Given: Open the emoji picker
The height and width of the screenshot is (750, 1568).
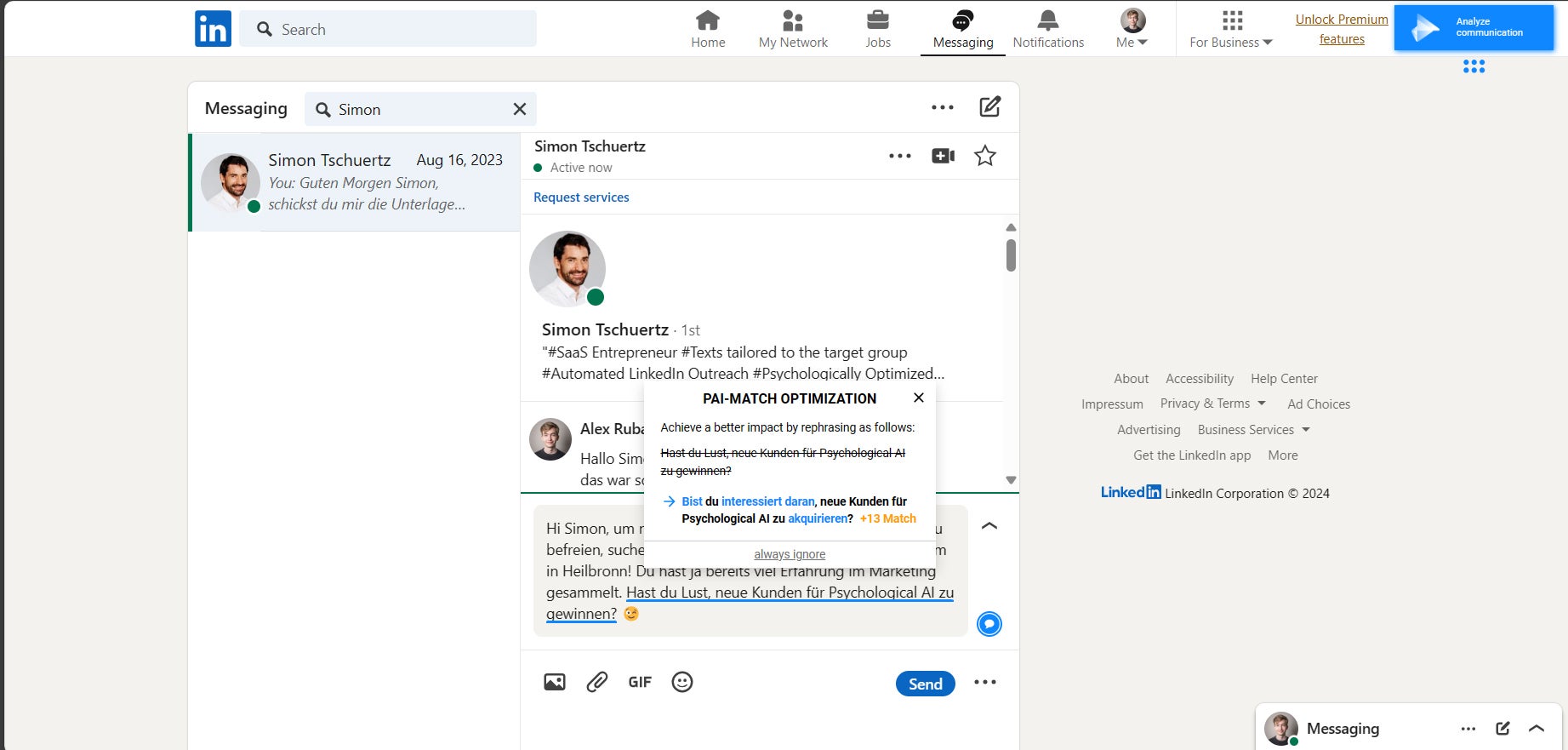Looking at the screenshot, I should tap(682, 682).
